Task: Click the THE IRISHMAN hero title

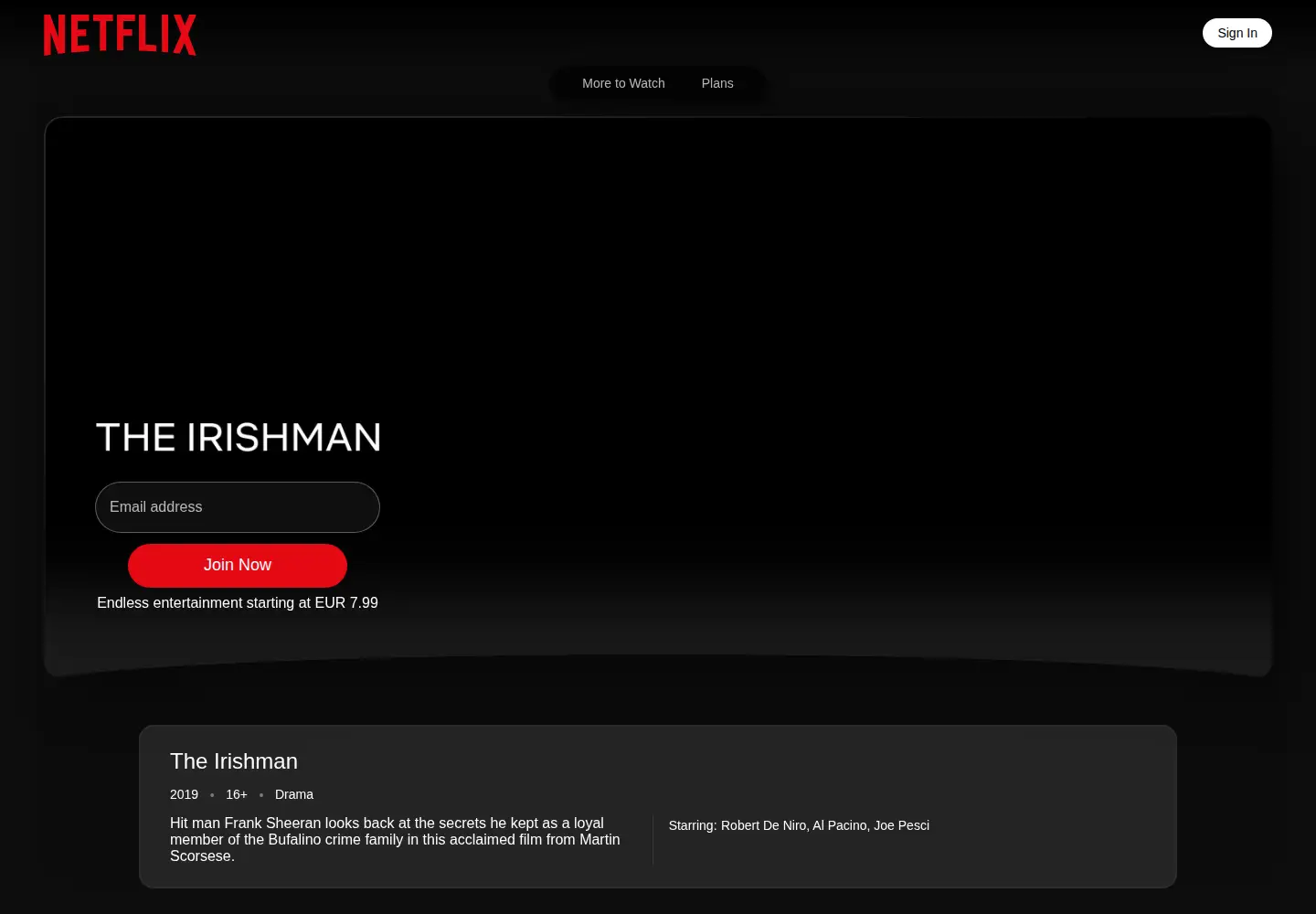Action: 239,438
